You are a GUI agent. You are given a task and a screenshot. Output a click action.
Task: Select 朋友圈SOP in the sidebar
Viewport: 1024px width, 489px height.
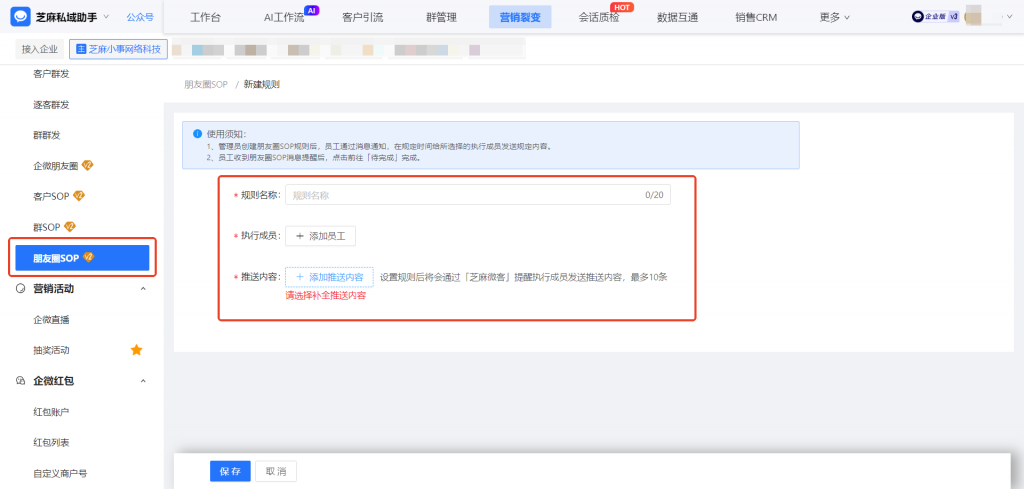coord(82,258)
